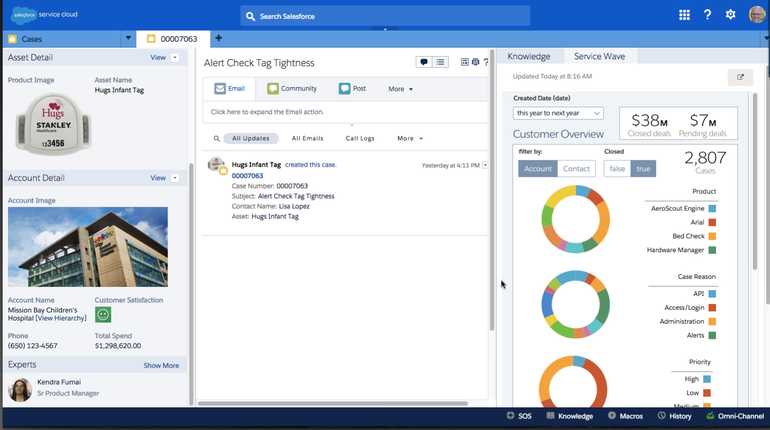Select the Community publisher tab
Screen dimensions: 770x430
[x=292, y=89]
